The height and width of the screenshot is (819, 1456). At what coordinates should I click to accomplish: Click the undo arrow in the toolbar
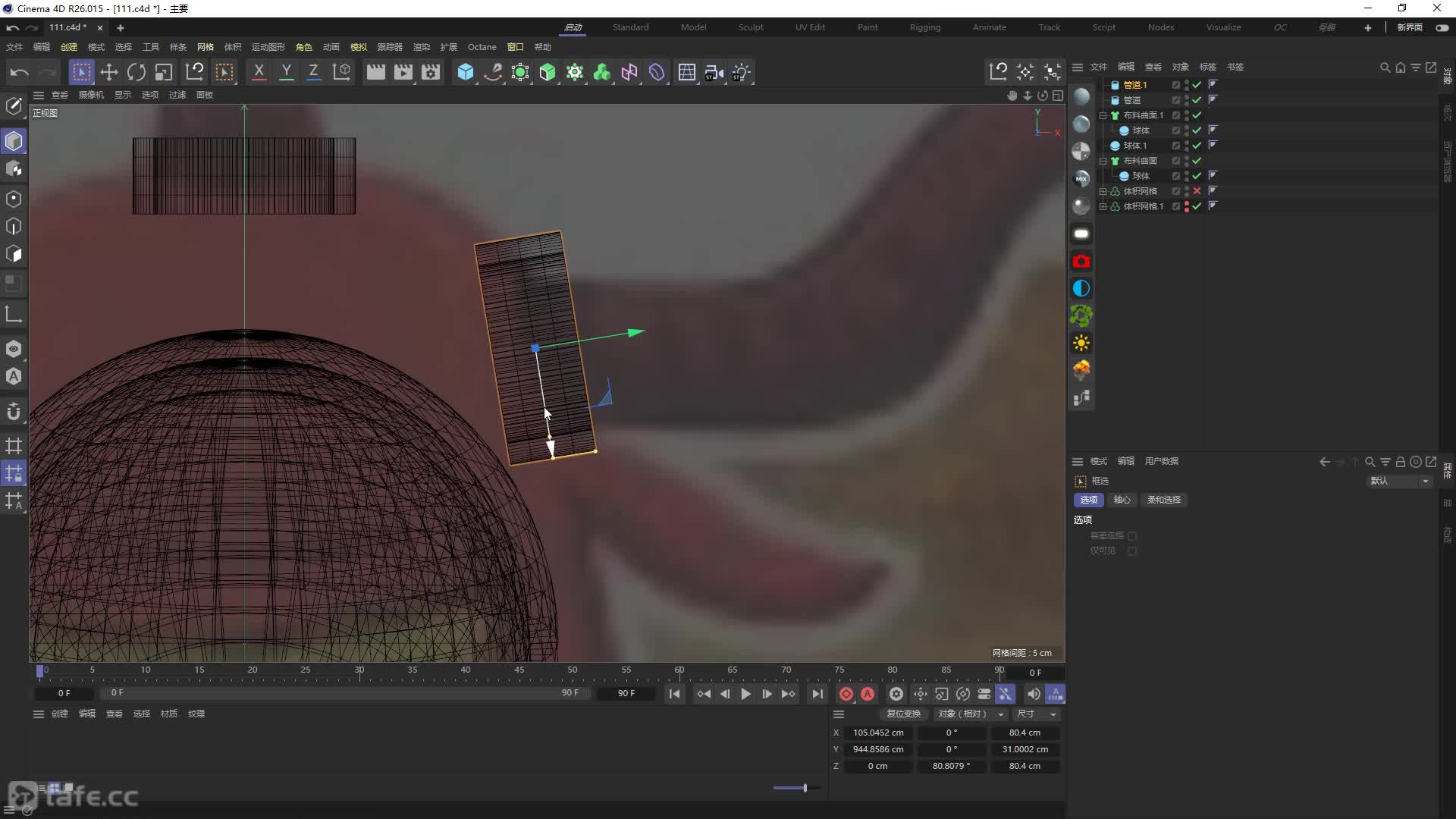[20, 72]
